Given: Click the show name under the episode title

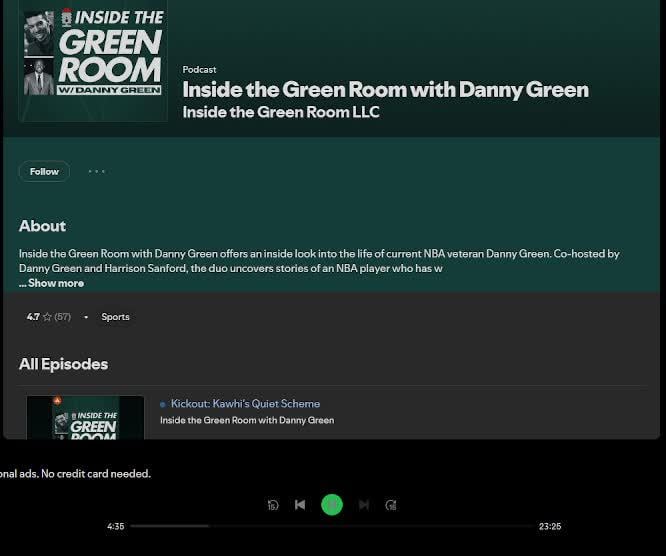Looking at the screenshot, I should coord(247,420).
